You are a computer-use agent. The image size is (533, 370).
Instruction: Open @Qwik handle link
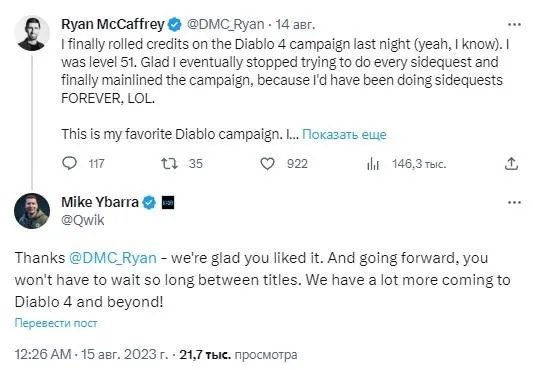[83, 220]
